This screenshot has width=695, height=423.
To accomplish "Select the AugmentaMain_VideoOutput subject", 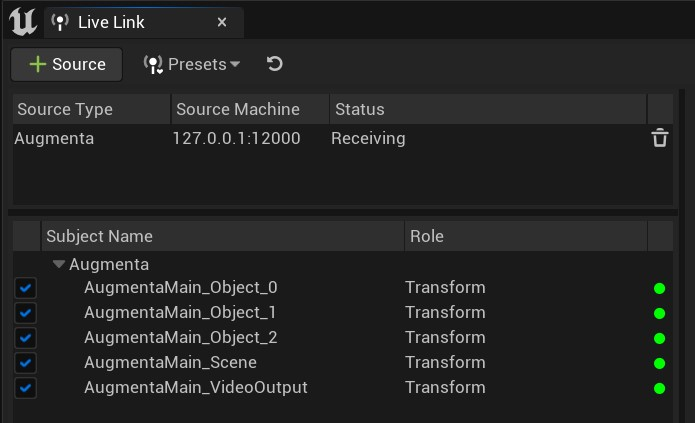I will coord(196,388).
